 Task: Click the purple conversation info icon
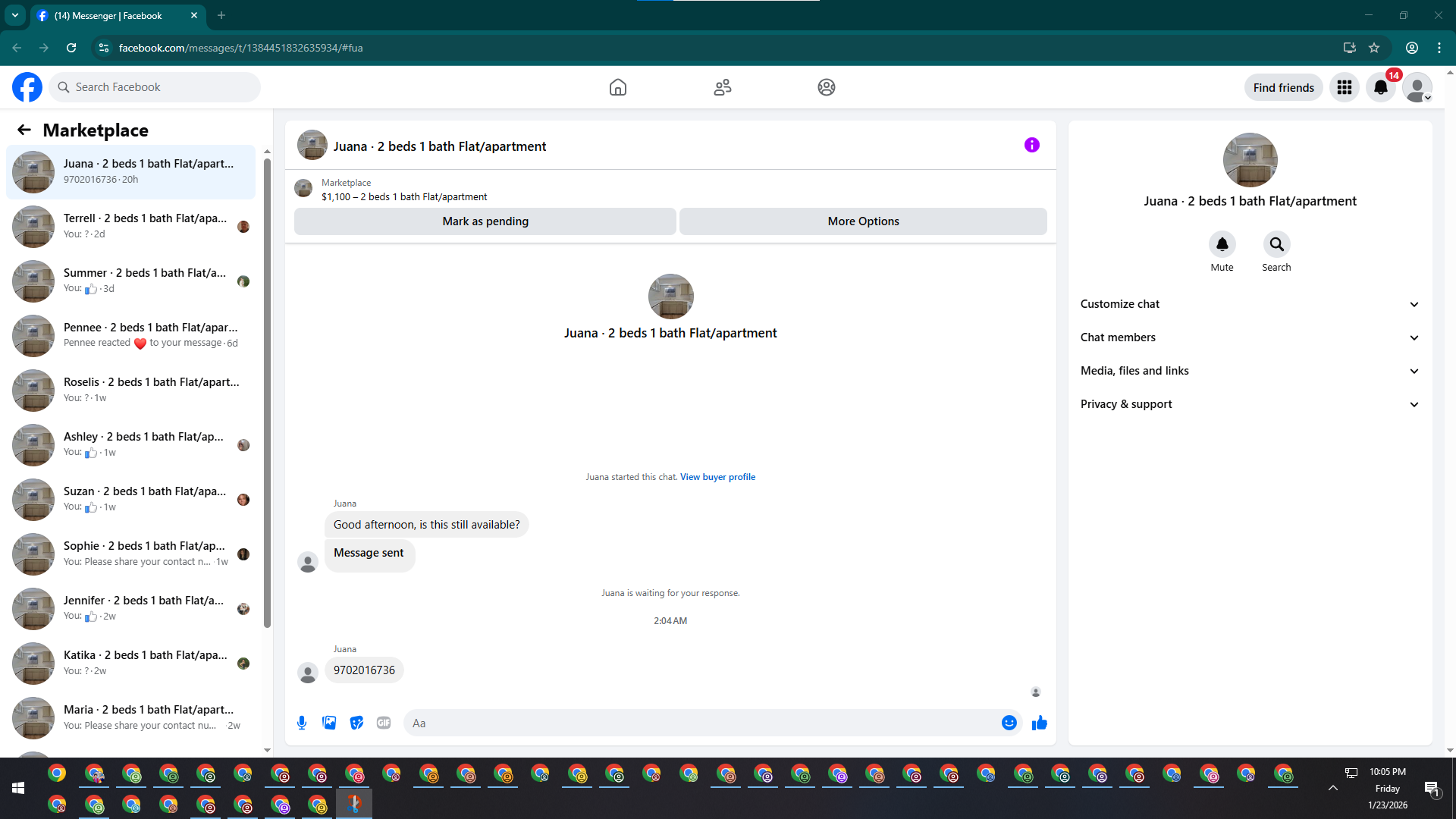click(x=1031, y=145)
